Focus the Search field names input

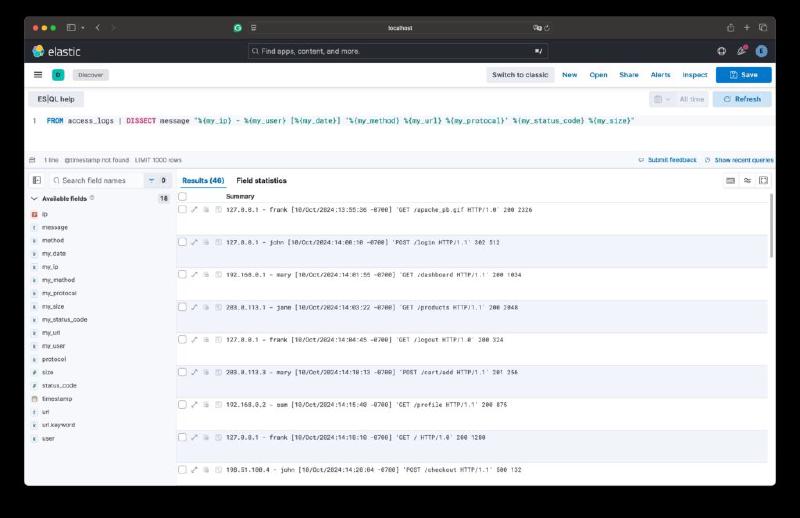[x=96, y=180]
